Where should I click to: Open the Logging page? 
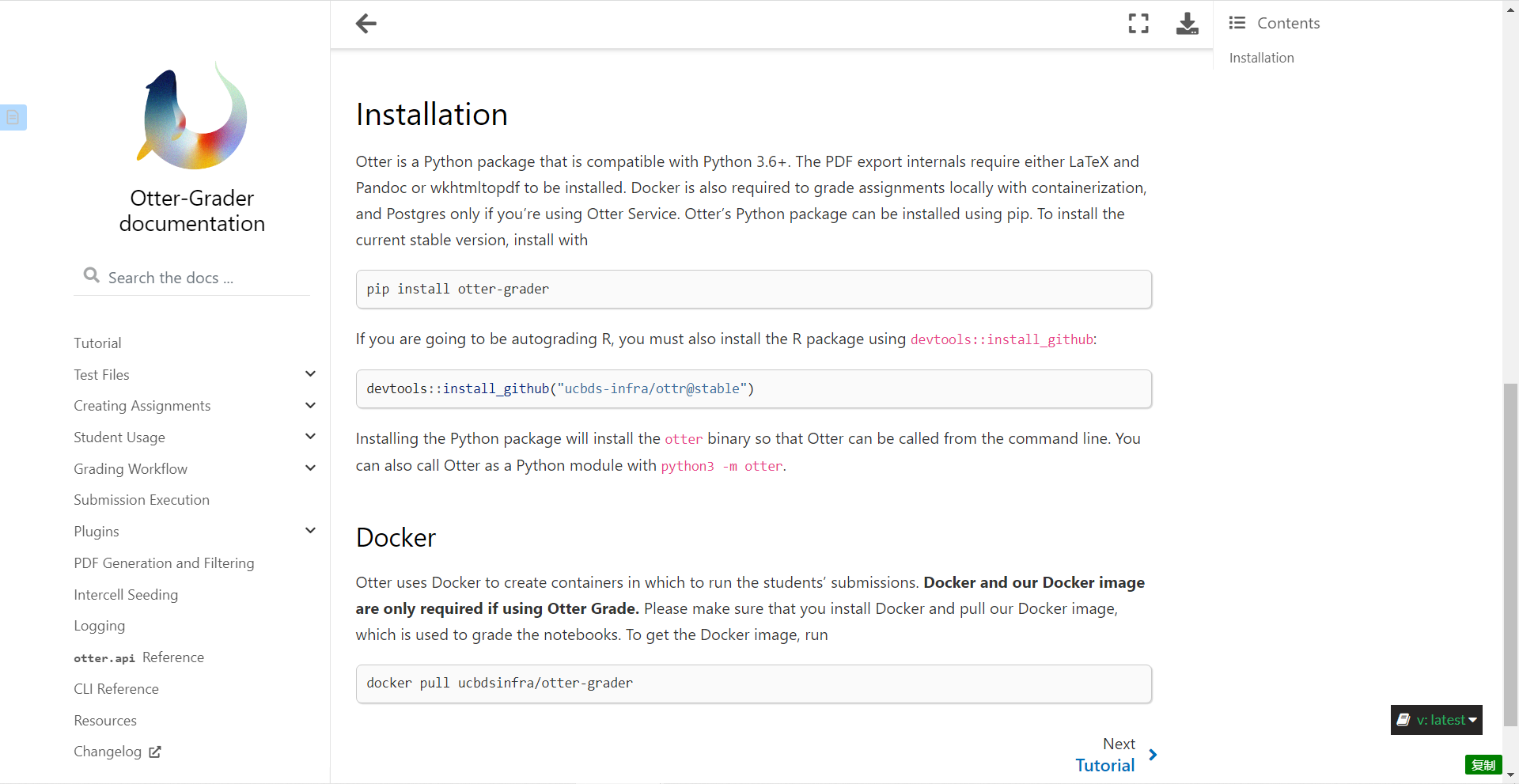point(99,626)
